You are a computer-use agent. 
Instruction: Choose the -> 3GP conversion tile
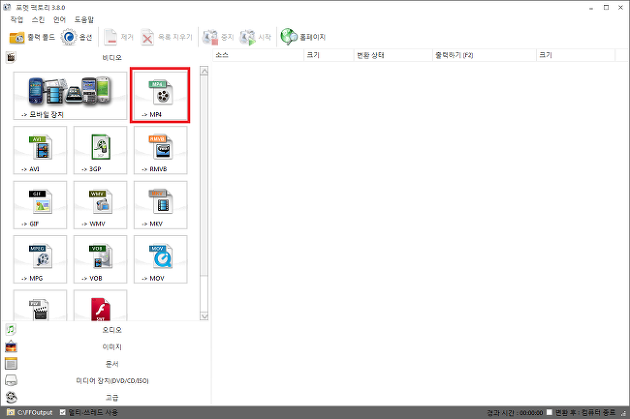(100, 150)
